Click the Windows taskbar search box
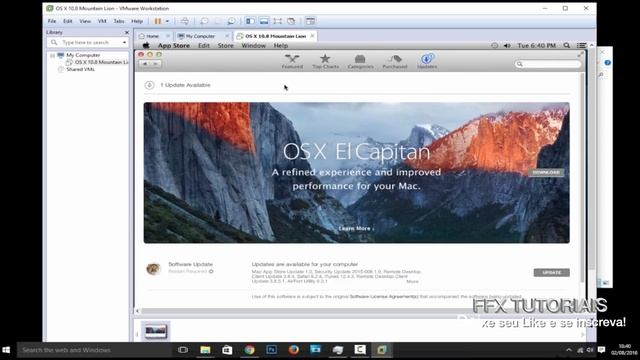This screenshot has width=640, height=360. pos(94,350)
